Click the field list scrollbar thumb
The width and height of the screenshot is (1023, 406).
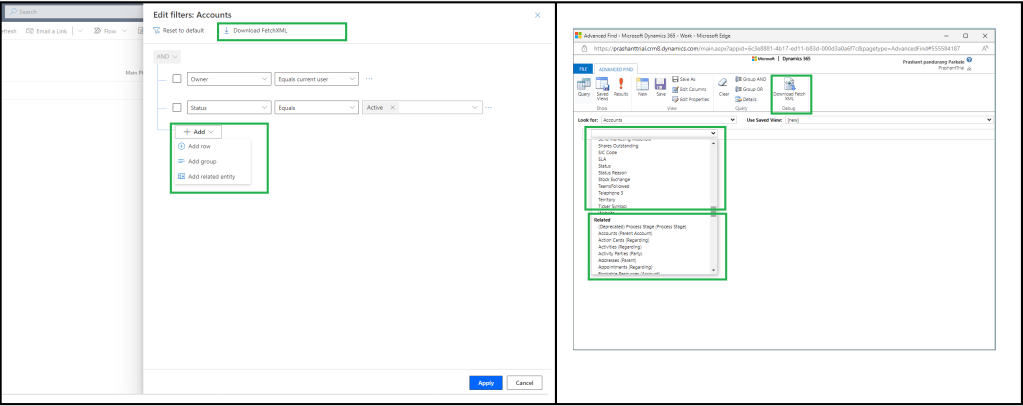(x=713, y=211)
